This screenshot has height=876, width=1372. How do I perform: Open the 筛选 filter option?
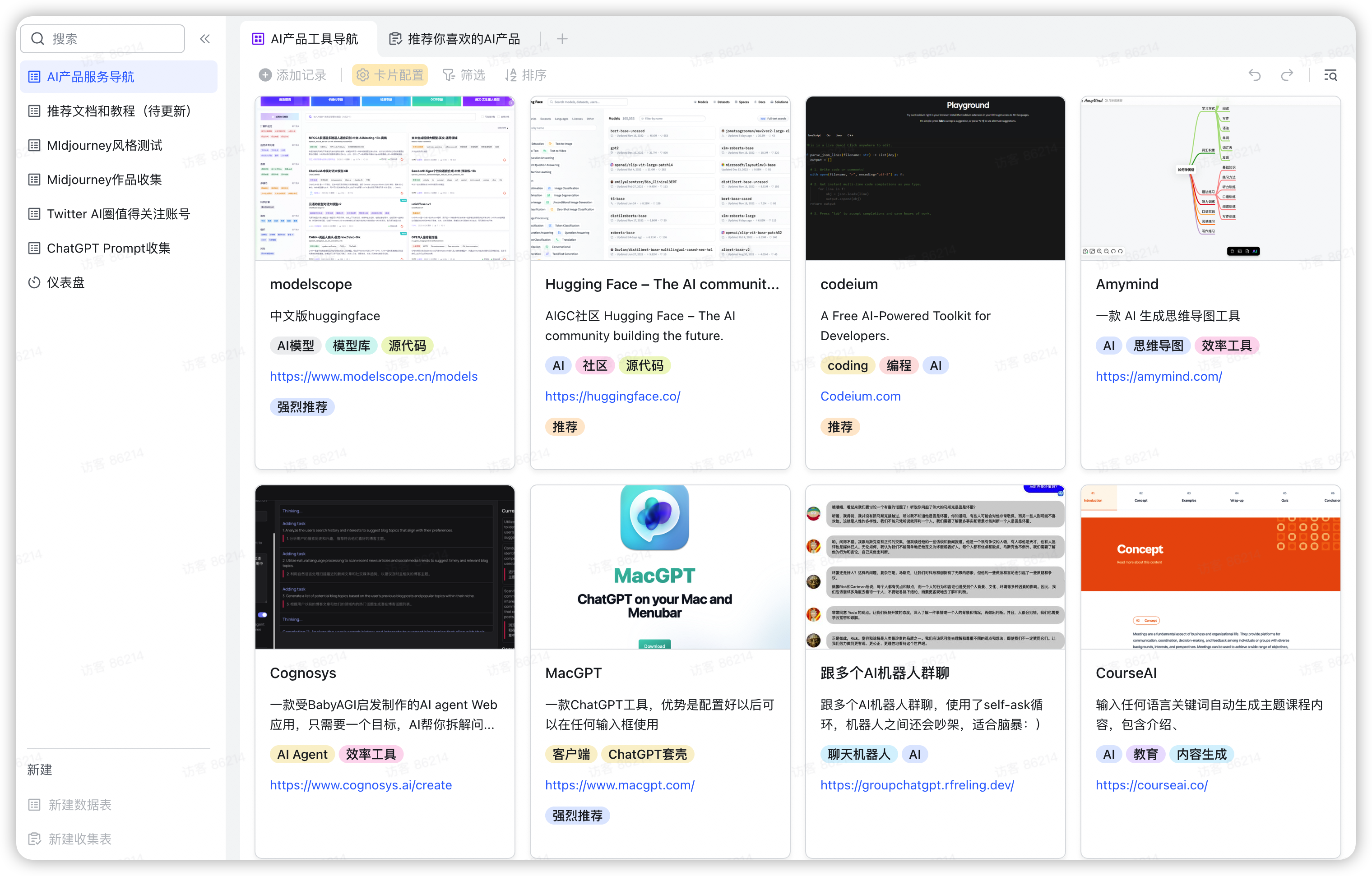pyautogui.click(x=464, y=75)
